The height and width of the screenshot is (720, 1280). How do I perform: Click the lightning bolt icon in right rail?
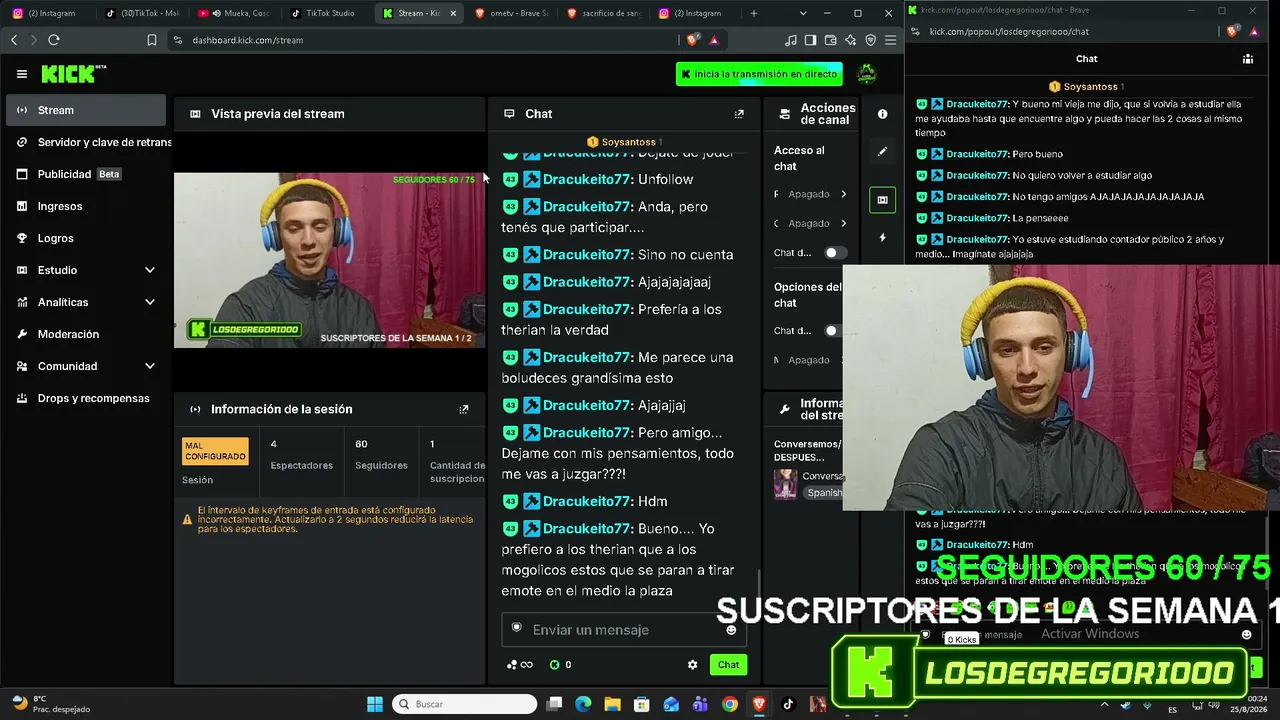882,238
